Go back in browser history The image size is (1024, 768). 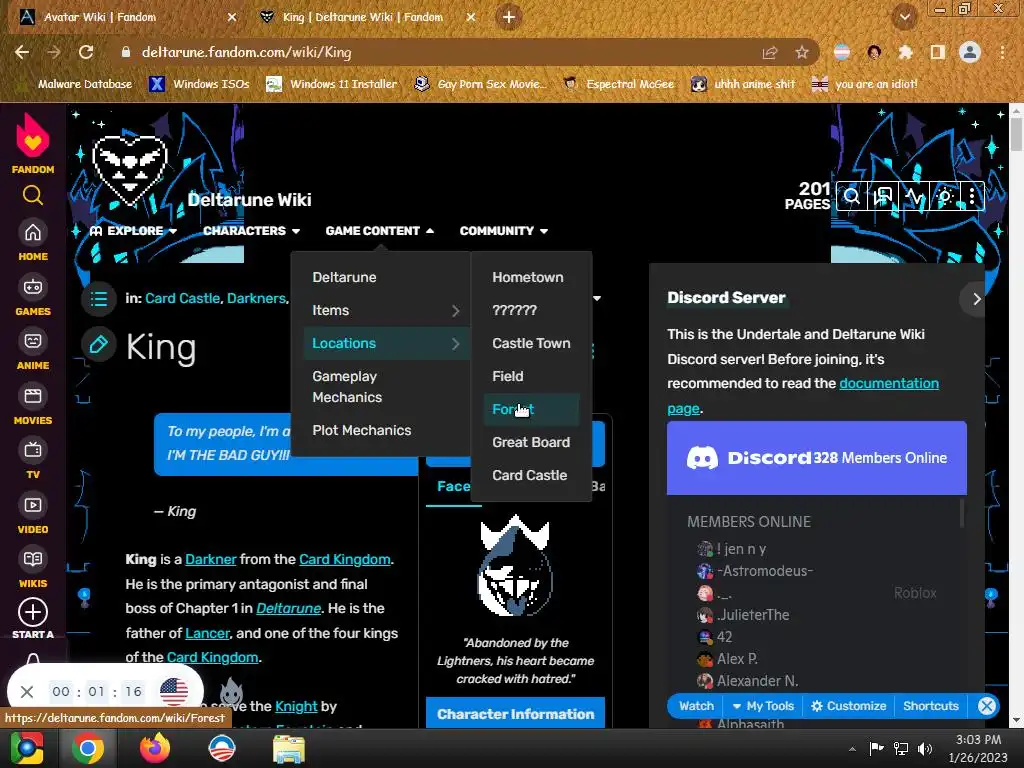tap(22, 52)
